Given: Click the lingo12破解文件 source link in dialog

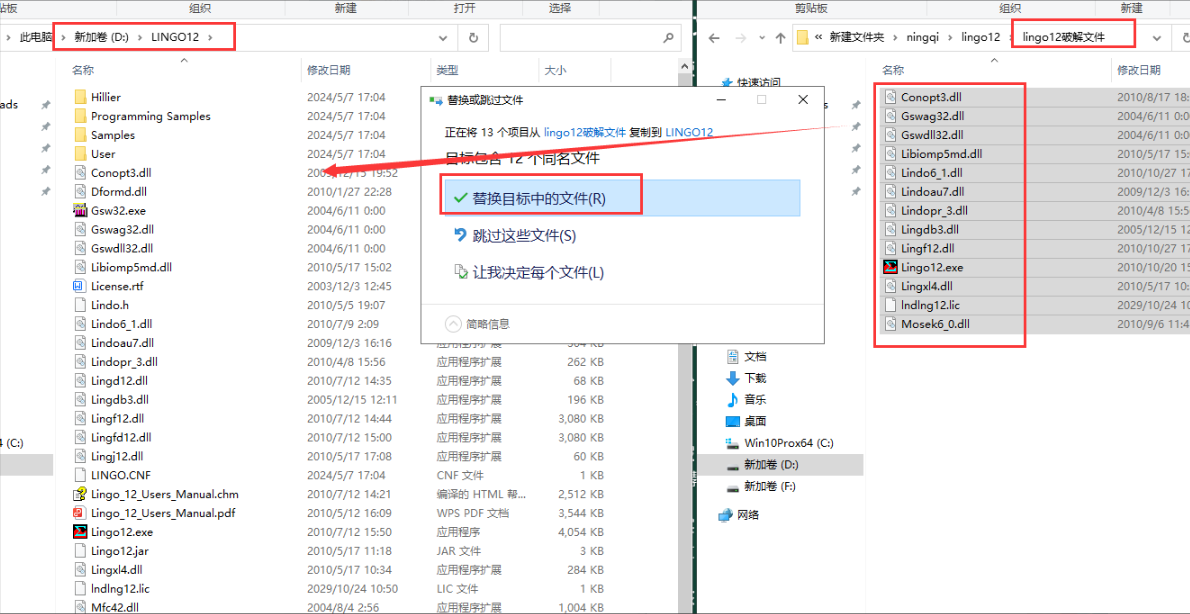Looking at the screenshot, I should pos(584,132).
